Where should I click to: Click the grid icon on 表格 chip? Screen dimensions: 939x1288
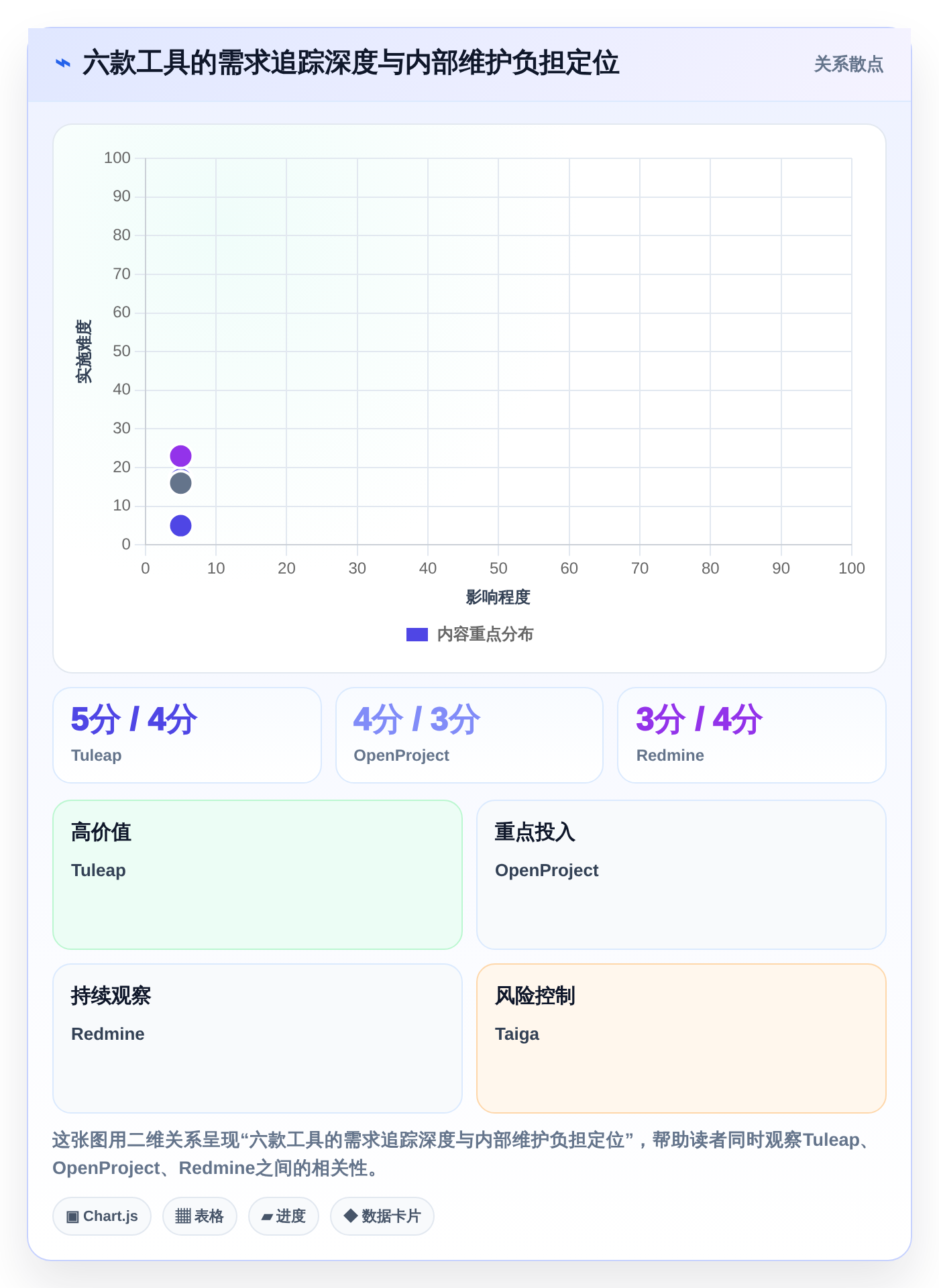coord(183,1216)
